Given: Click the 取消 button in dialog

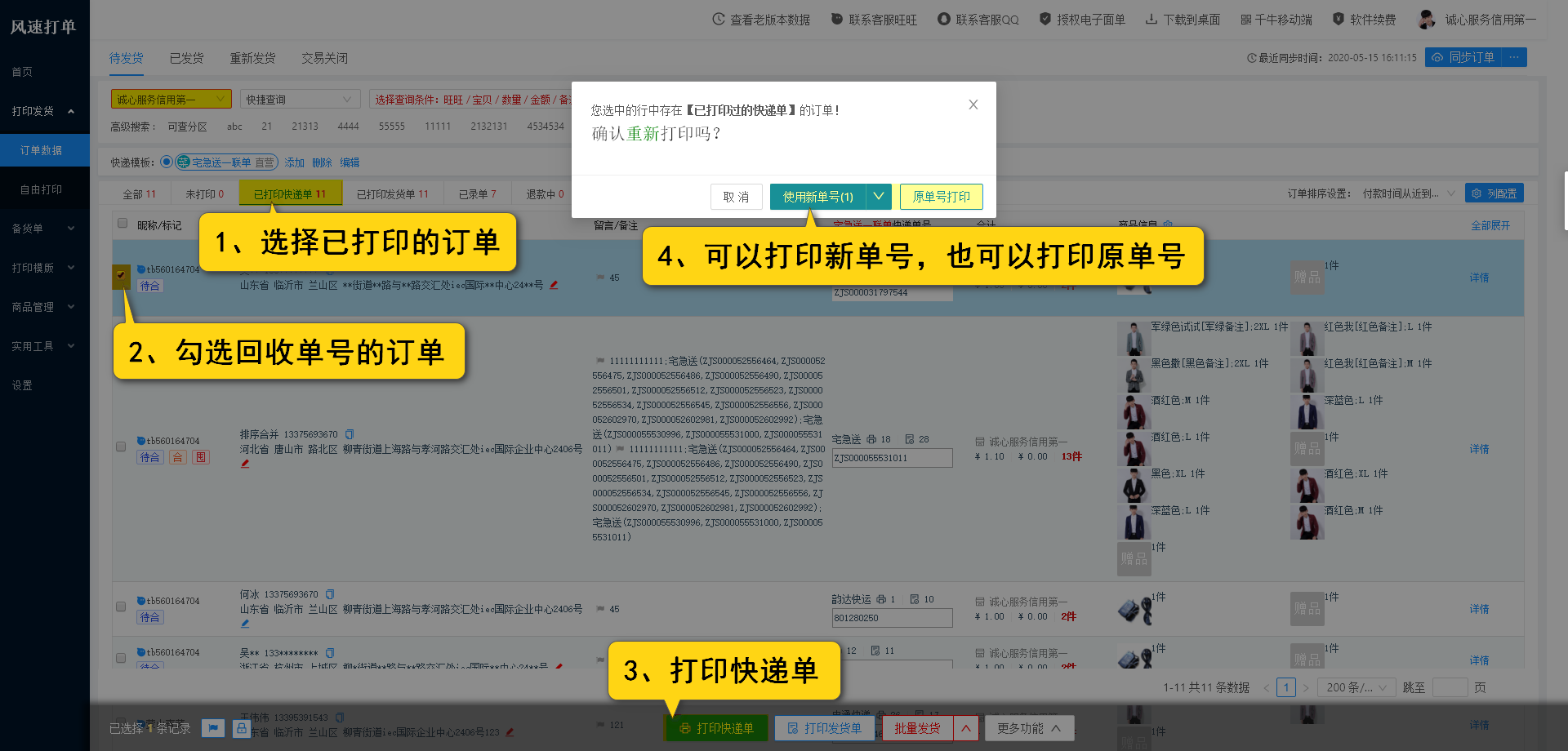Looking at the screenshot, I should pyautogui.click(x=736, y=197).
